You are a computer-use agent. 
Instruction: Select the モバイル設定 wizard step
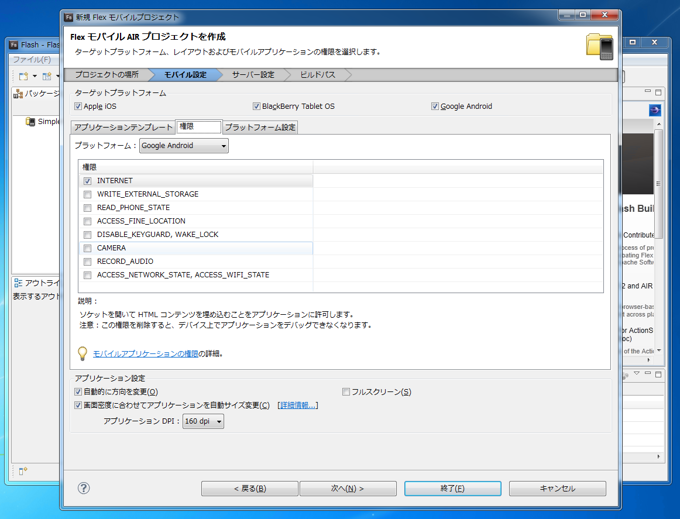click(185, 75)
